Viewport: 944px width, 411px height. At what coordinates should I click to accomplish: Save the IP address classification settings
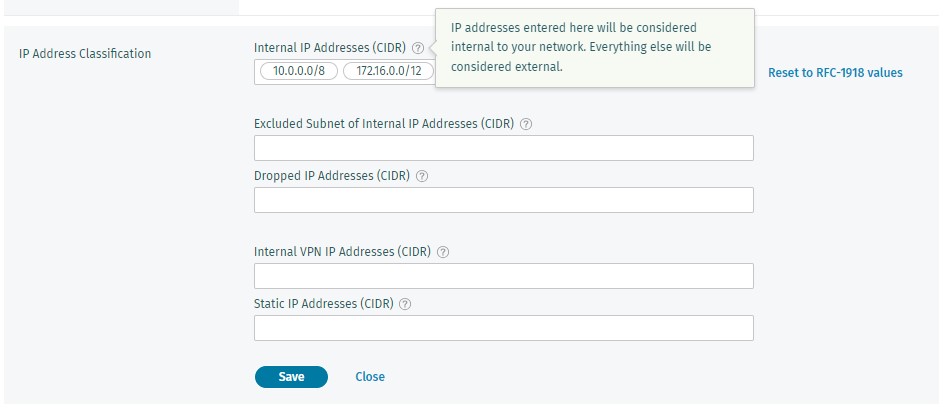pyautogui.click(x=291, y=377)
